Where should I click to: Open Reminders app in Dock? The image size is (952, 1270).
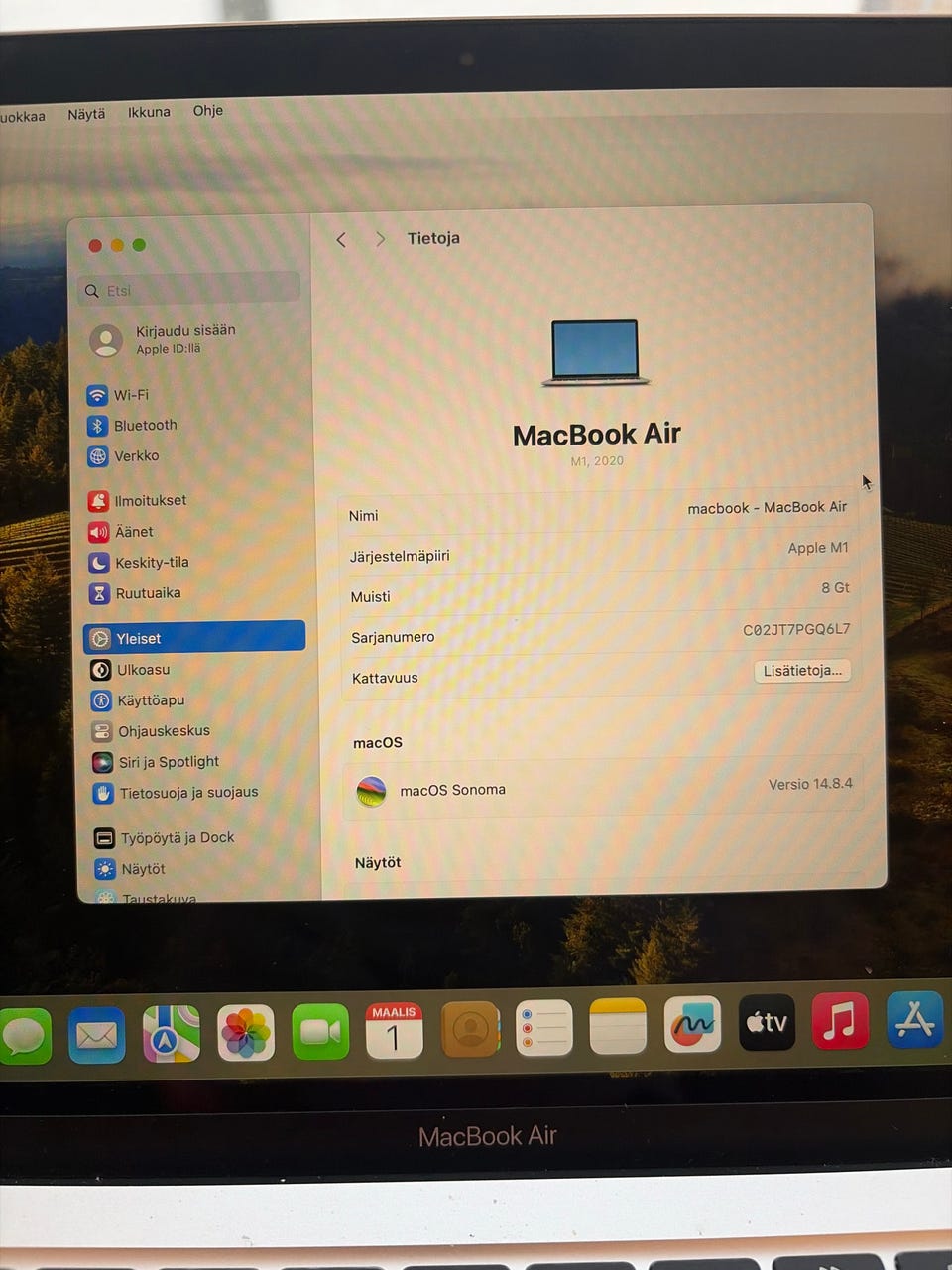tap(543, 1027)
